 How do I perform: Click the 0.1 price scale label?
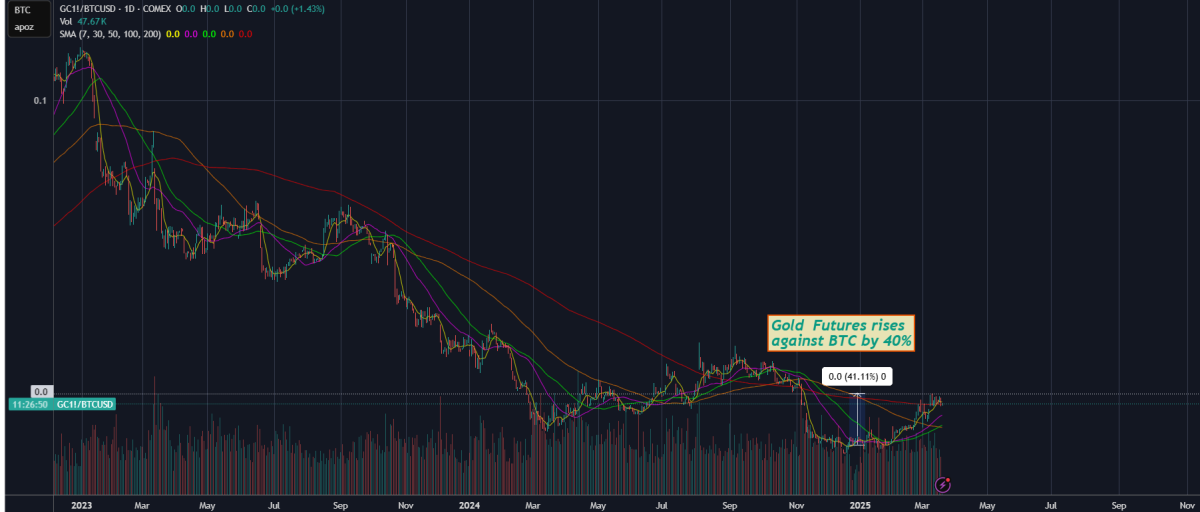(40, 101)
